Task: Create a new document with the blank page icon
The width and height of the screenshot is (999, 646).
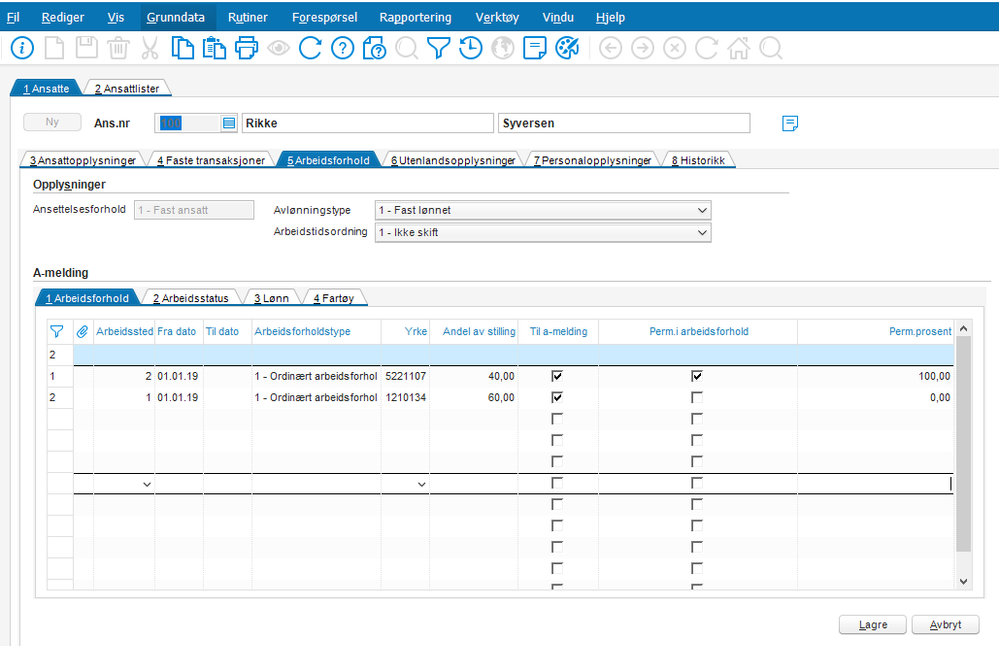Action: pos(54,48)
